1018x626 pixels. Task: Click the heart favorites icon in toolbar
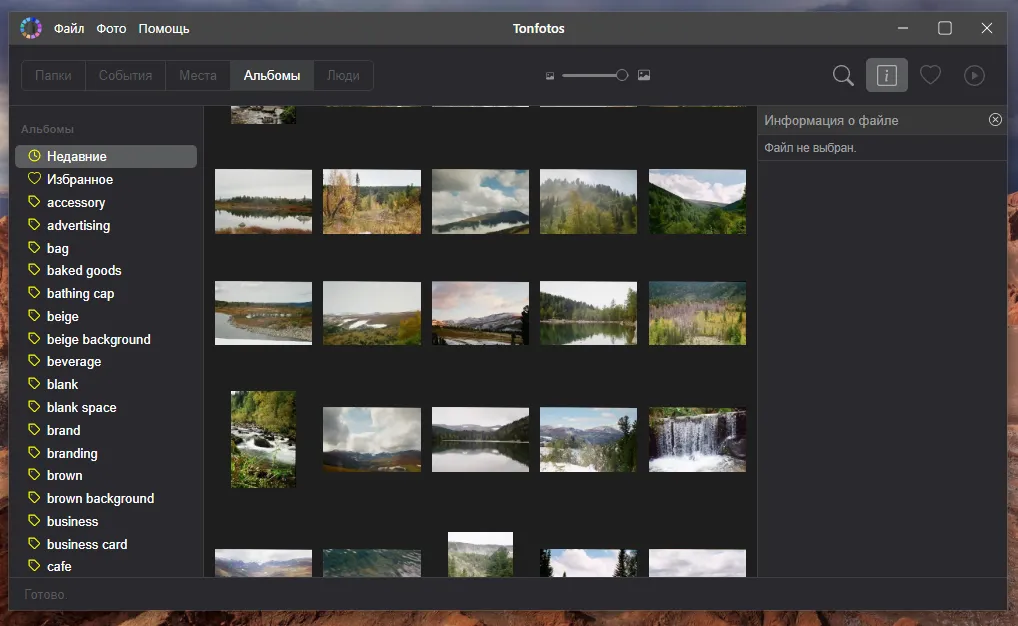tap(930, 75)
